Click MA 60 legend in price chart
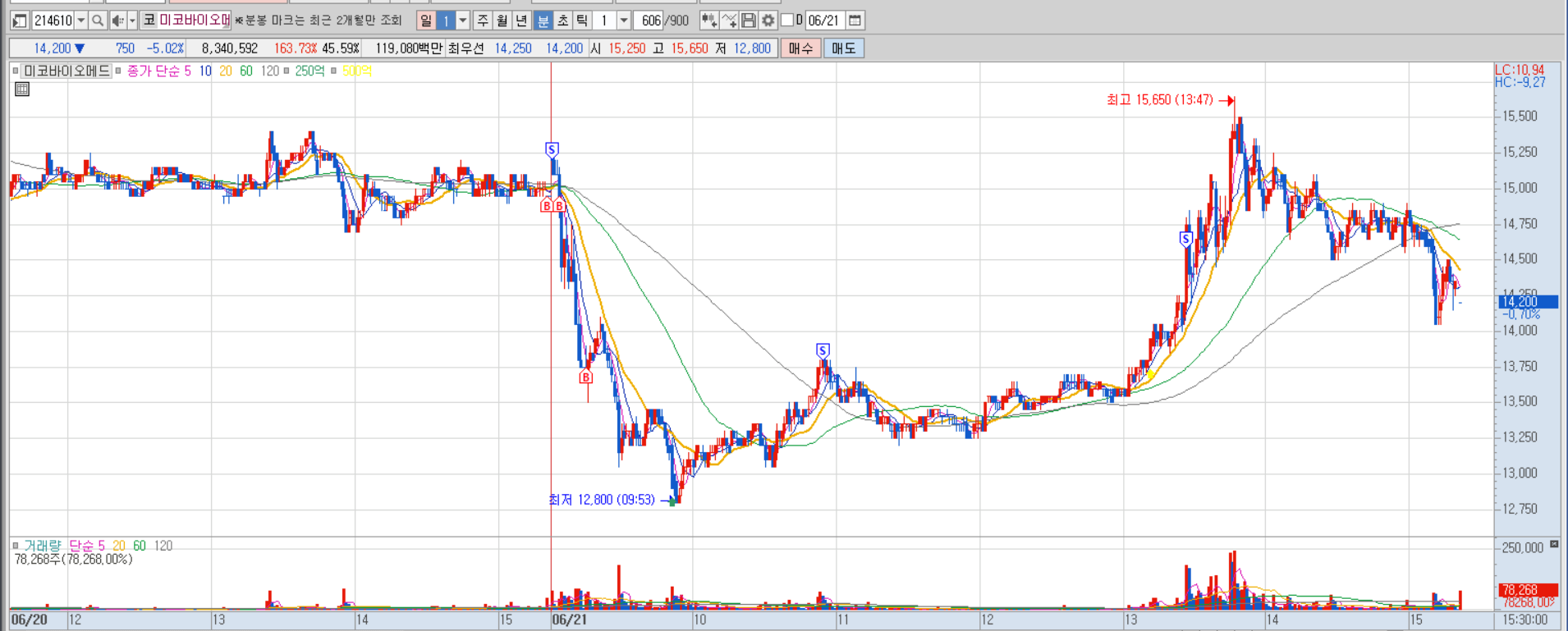 point(246,71)
